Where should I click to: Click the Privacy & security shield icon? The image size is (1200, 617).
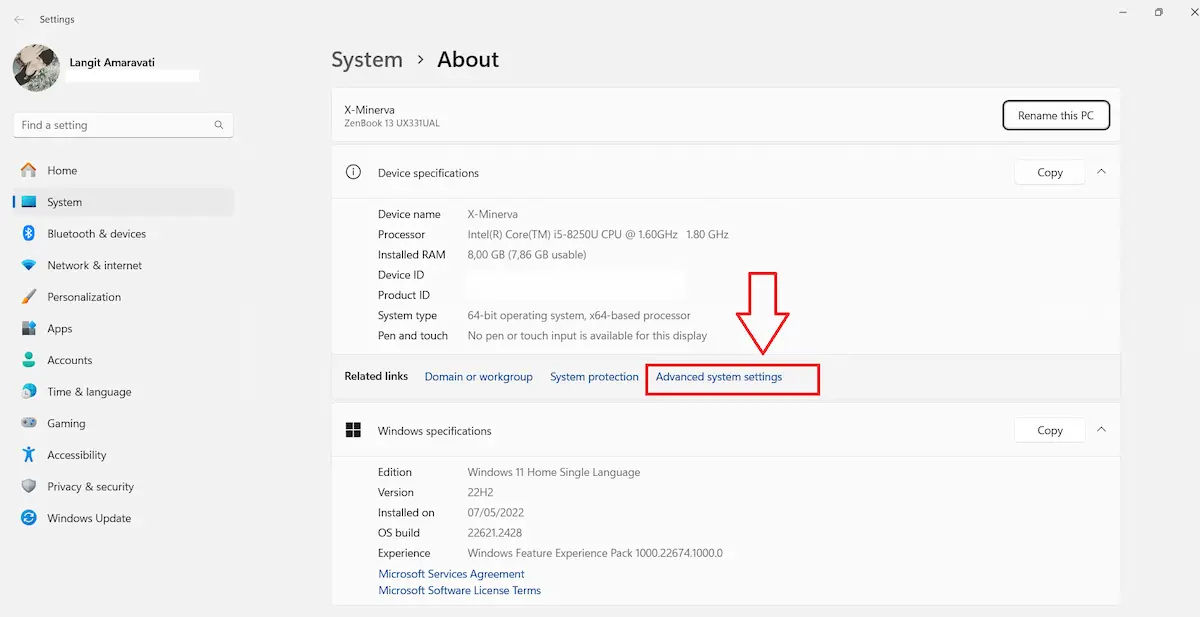point(28,487)
